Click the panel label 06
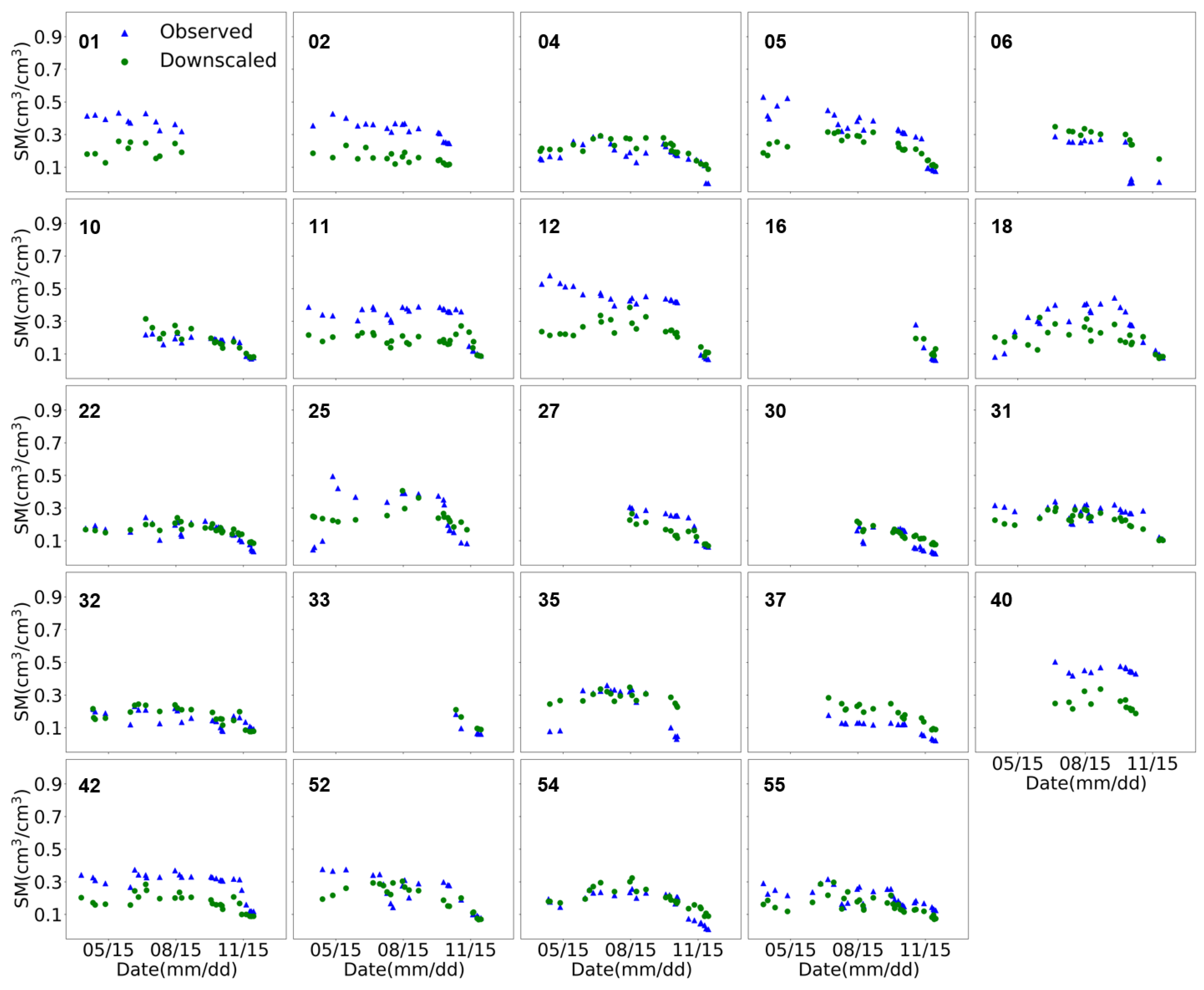This screenshot has width=1204, height=990. [x=1001, y=42]
